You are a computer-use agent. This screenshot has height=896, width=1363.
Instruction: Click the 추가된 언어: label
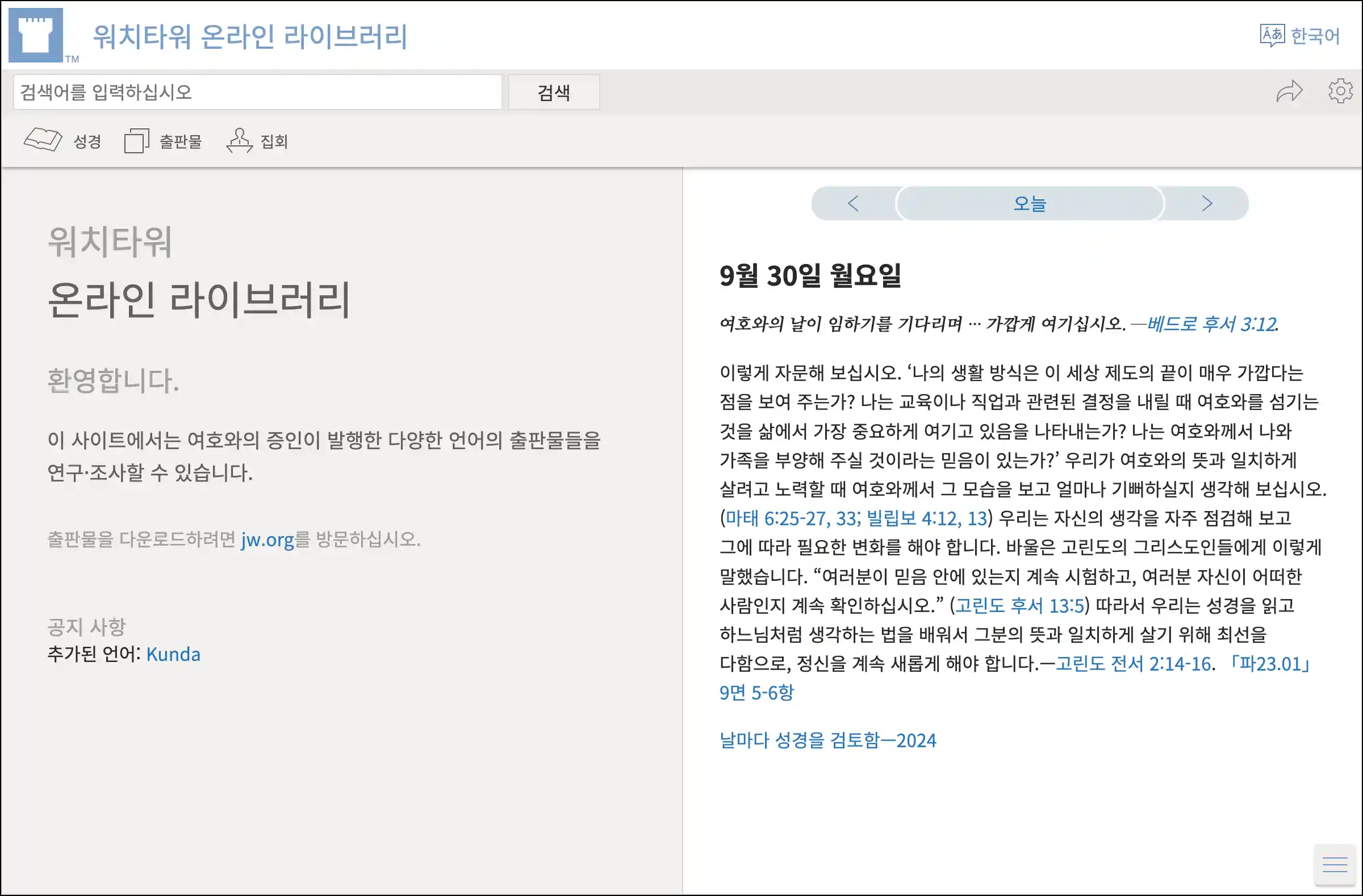pyautogui.click(x=94, y=654)
